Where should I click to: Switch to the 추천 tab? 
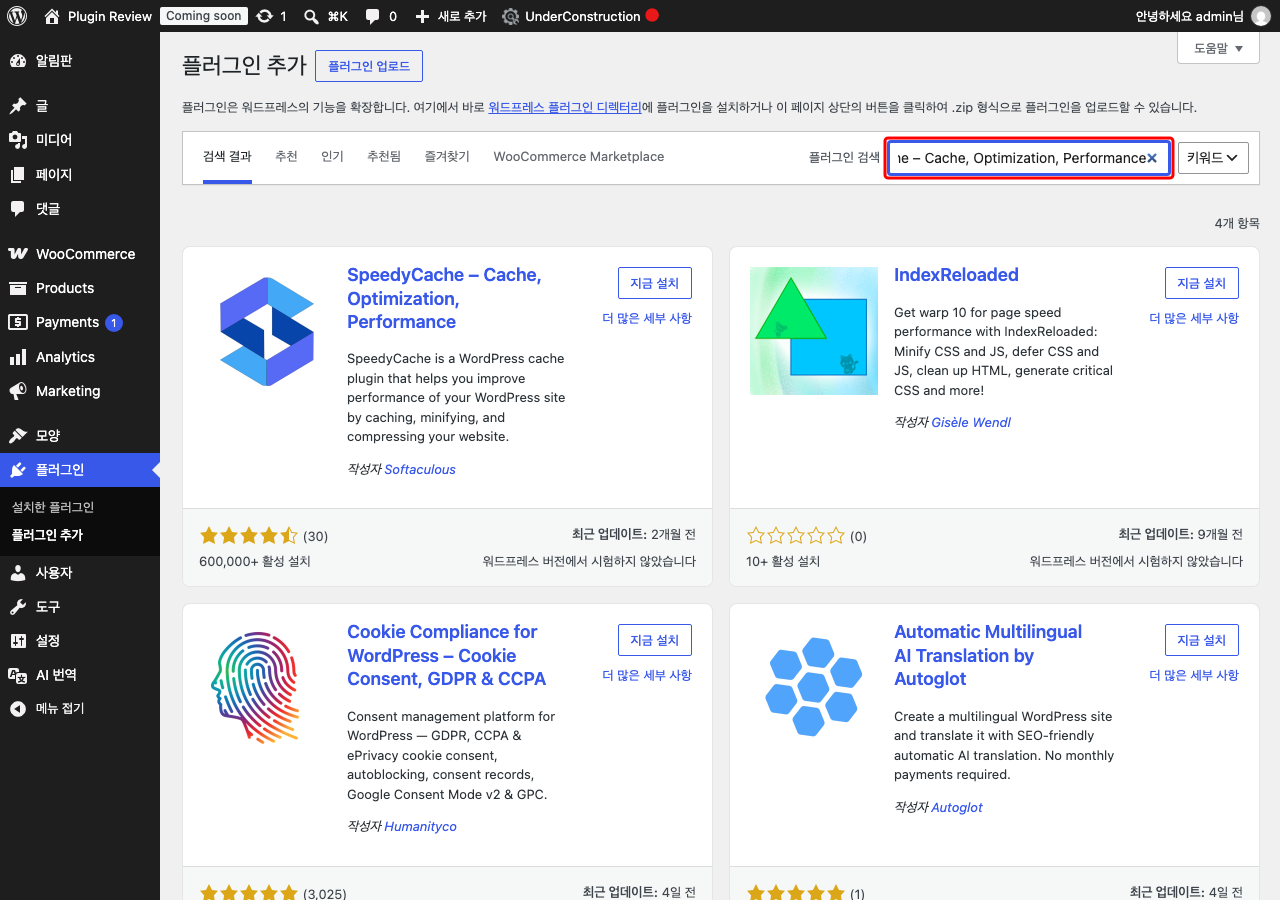286,157
